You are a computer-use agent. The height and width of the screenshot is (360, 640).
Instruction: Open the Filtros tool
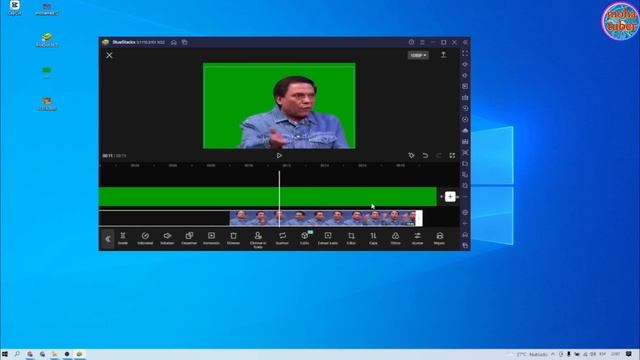(396, 238)
